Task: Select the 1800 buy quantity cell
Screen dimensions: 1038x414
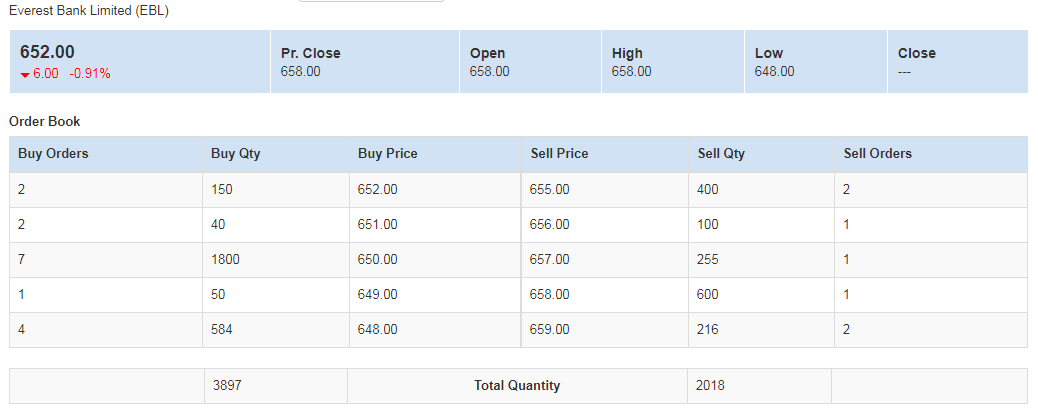Action: (276, 260)
